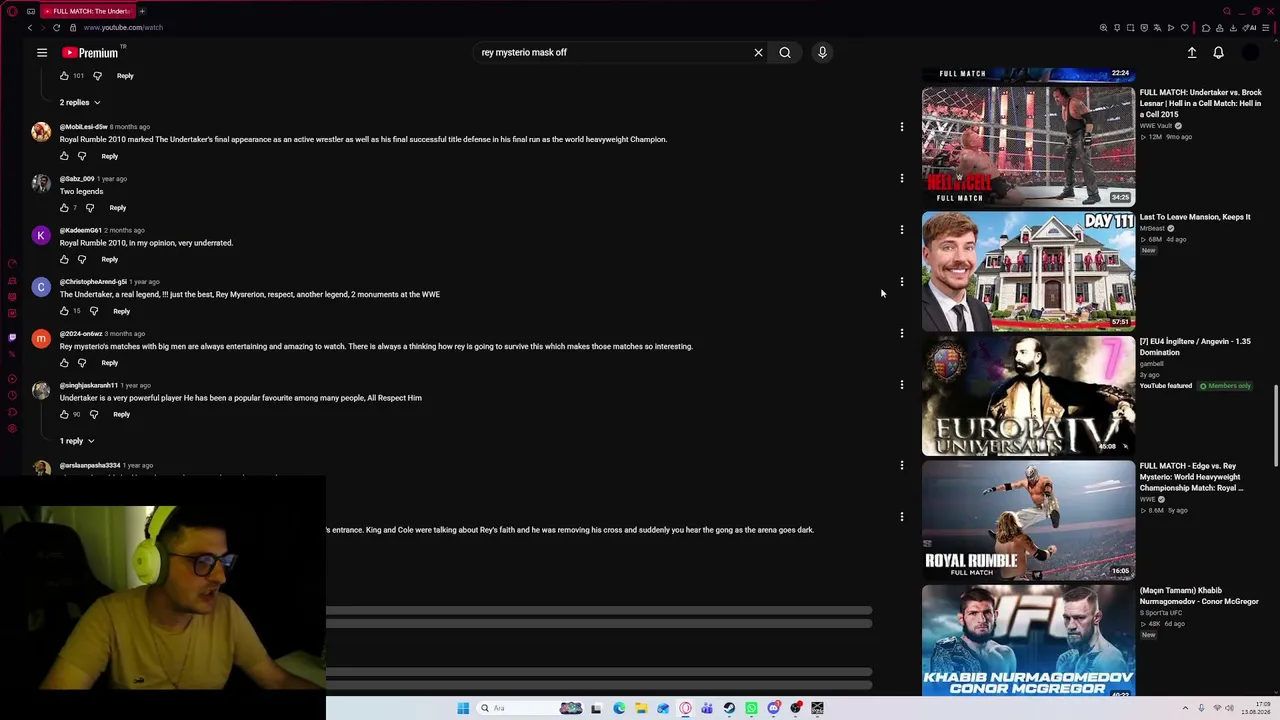Like the comment by @Sabz_009
Viewport: 1280px width, 720px height.
[x=64, y=208]
